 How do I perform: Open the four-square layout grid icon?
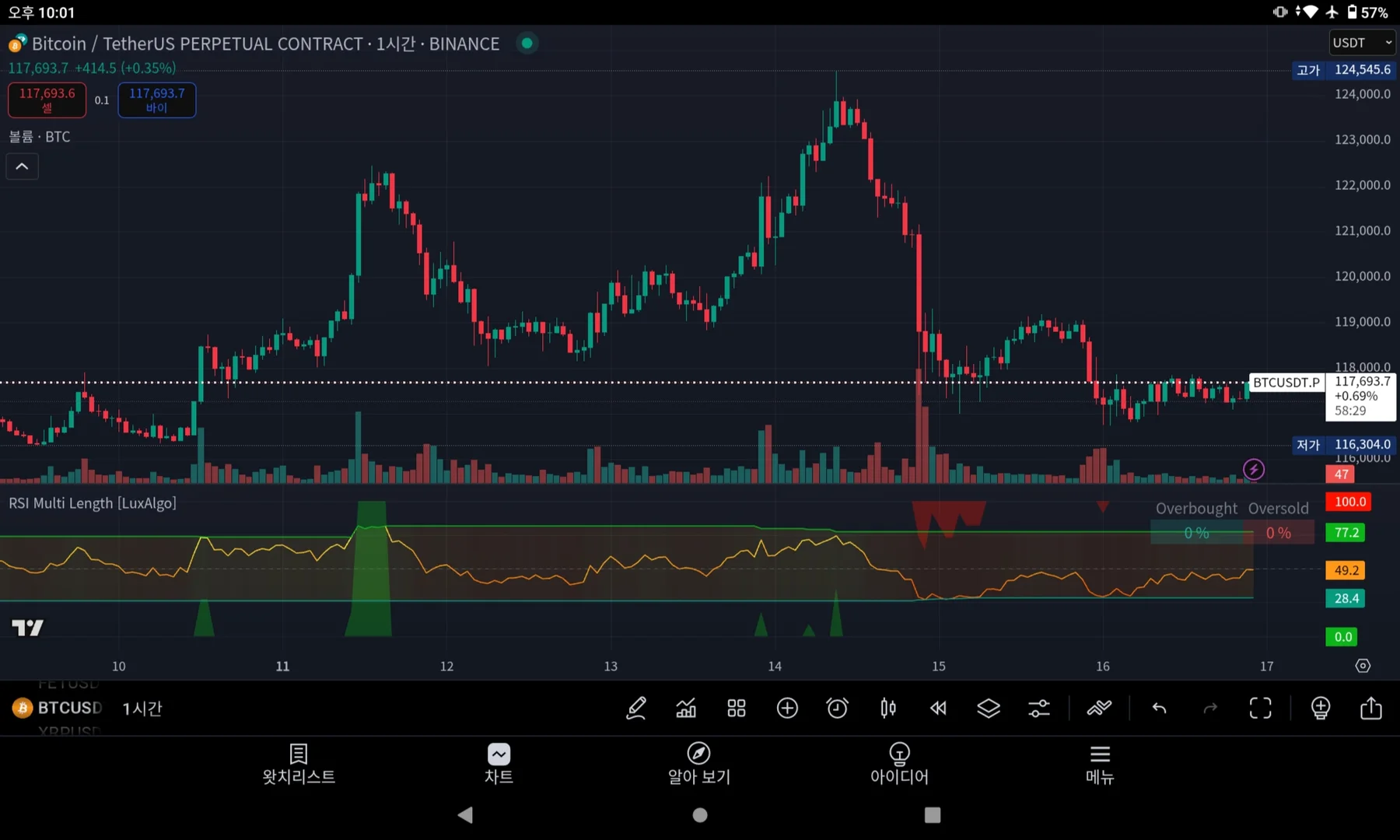click(x=737, y=708)
